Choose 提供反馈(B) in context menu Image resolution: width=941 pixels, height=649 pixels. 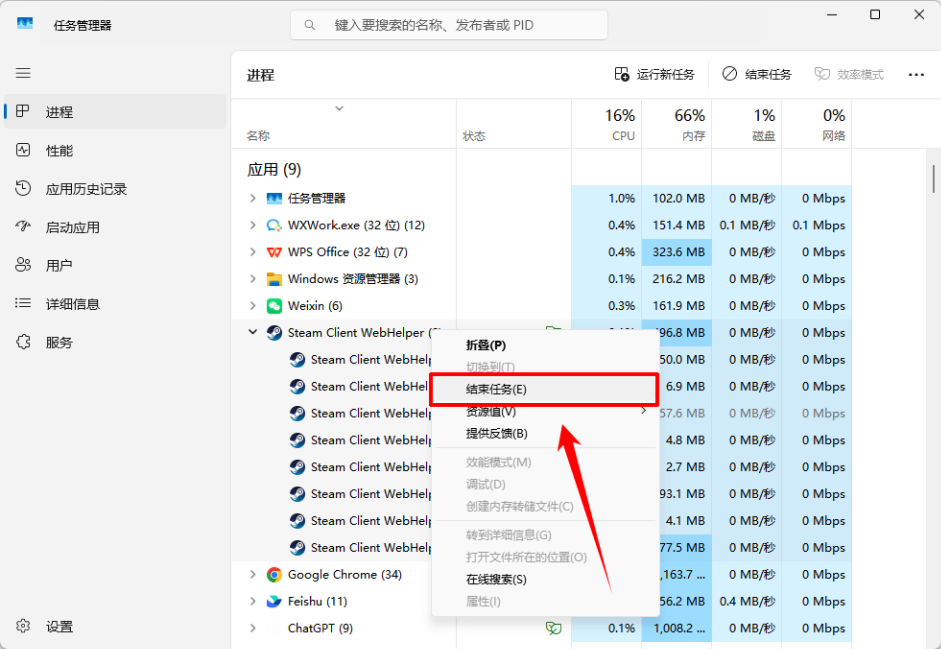[x=545, y=433]
